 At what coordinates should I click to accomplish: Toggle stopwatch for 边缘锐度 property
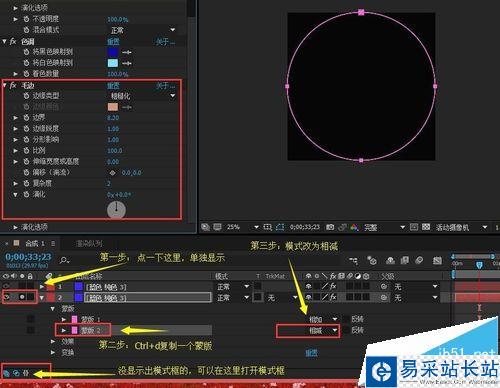coord(26,128)
